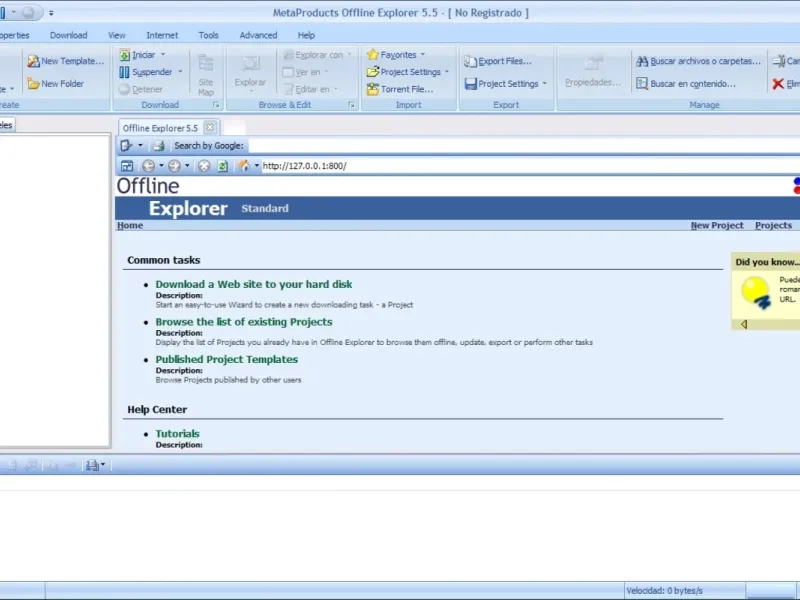Open the Download ribbon tab
Screen dimensions: 800x600
68,35
